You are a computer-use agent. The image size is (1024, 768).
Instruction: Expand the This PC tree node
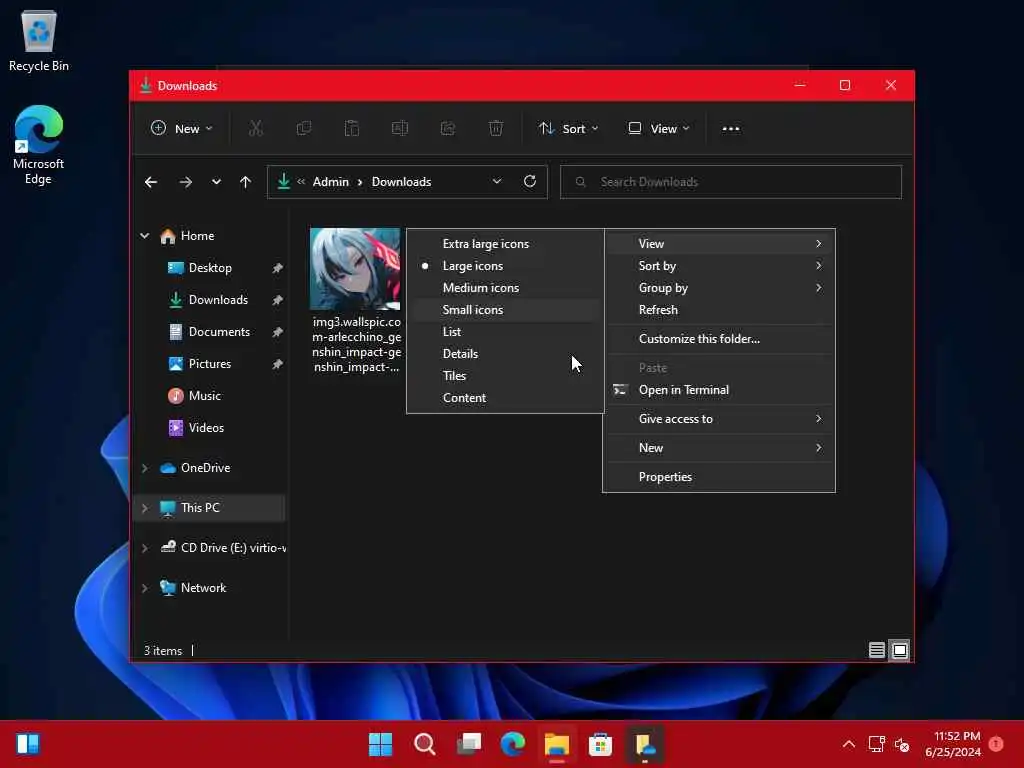pos(145,508)
